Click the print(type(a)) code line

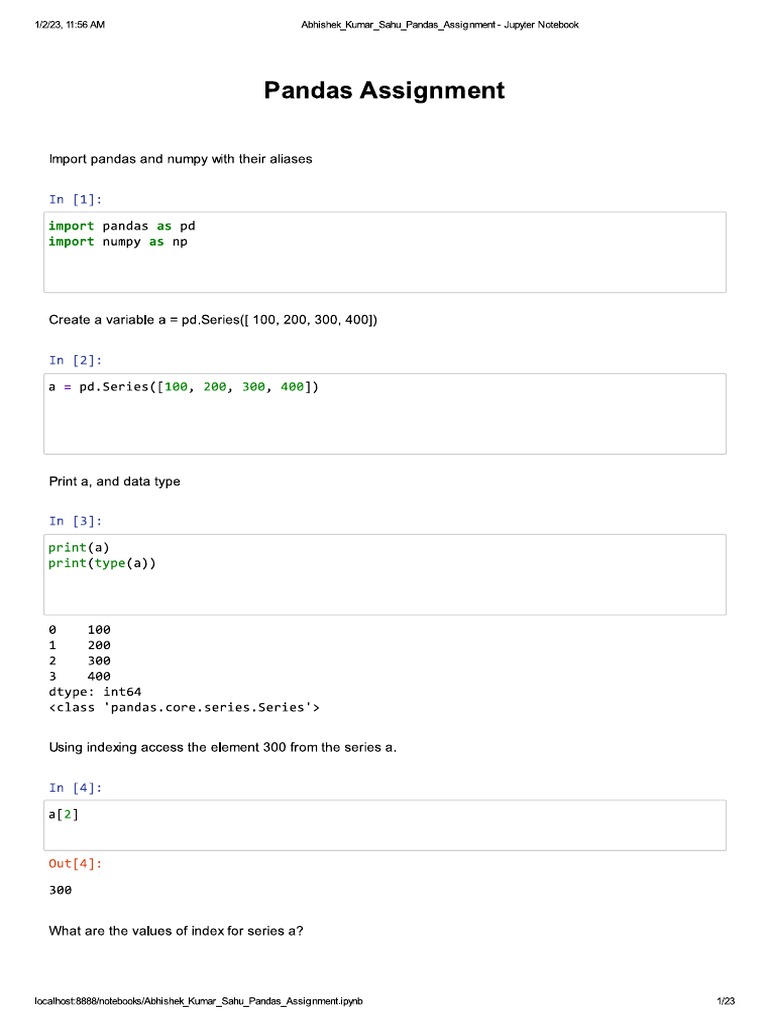102,563
